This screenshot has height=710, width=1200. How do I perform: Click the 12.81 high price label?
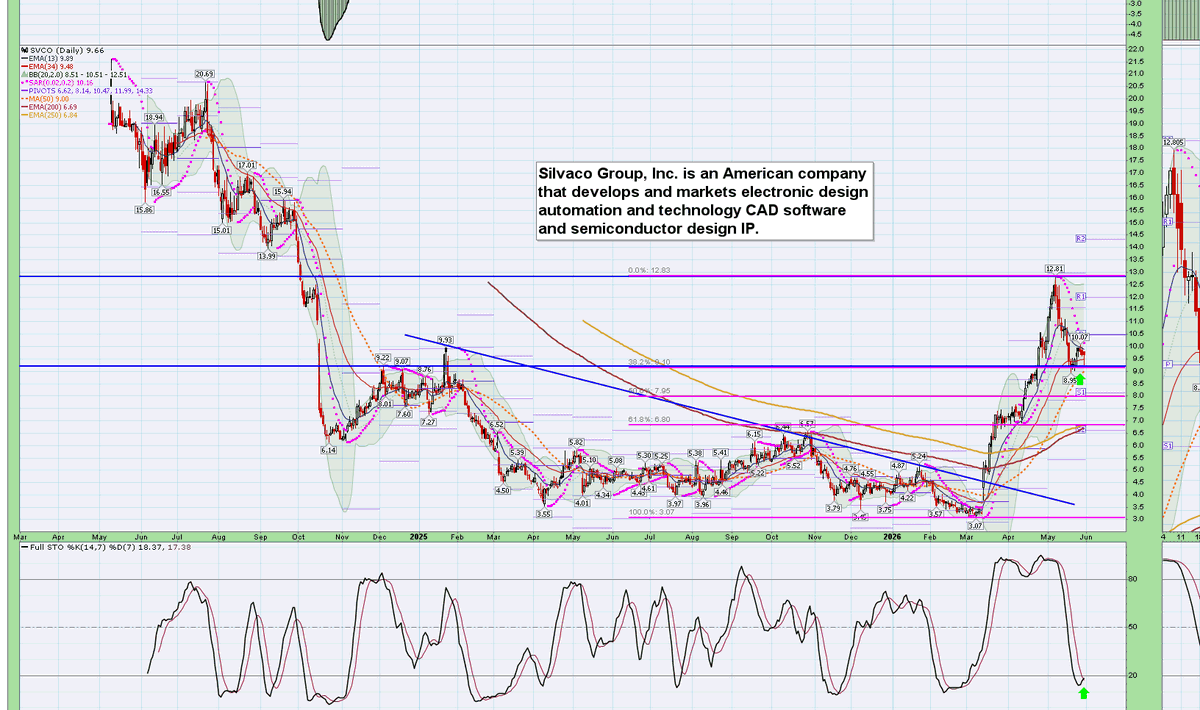(1054, 269)
